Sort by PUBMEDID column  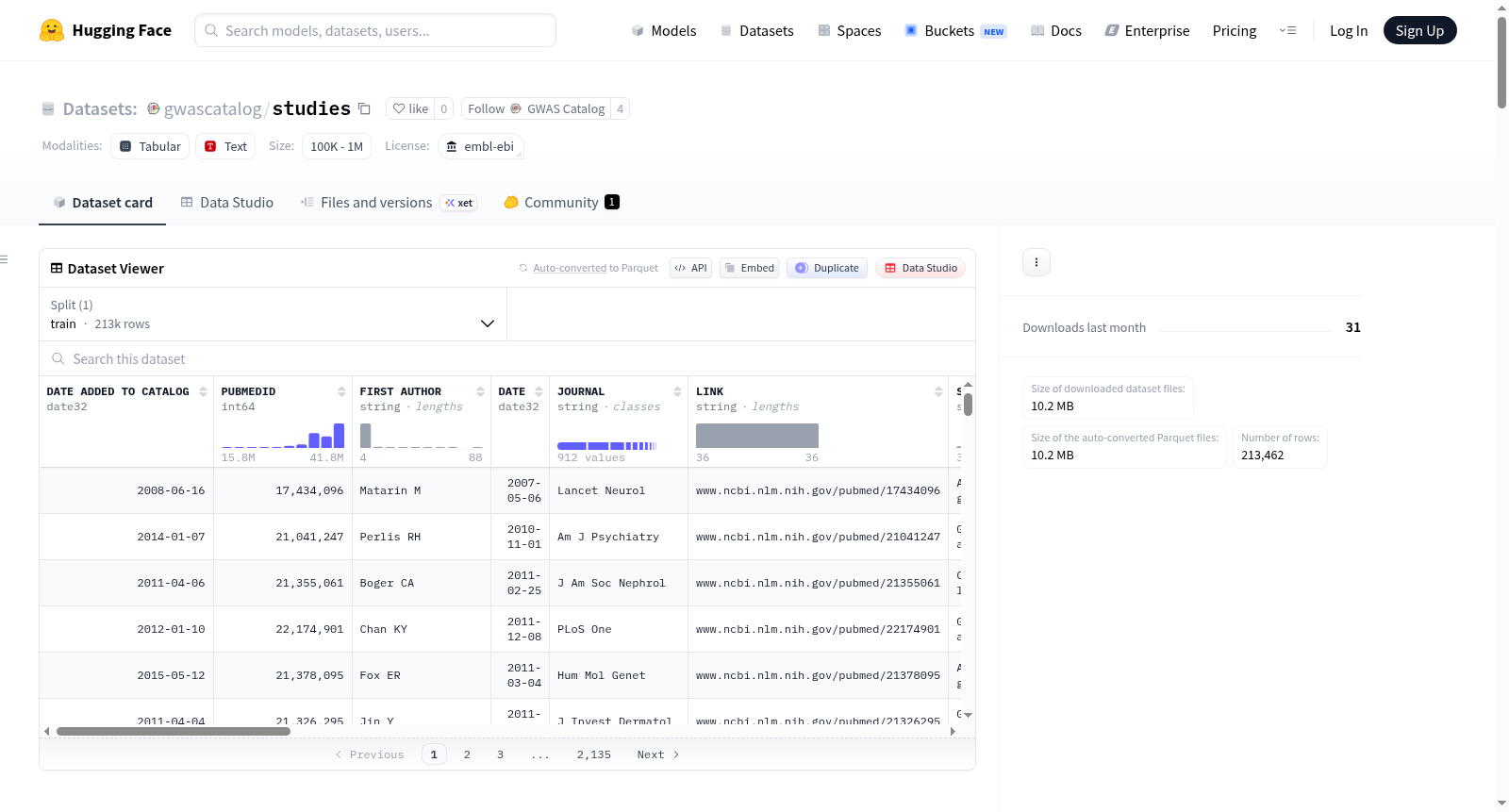(x=341, y=391)
